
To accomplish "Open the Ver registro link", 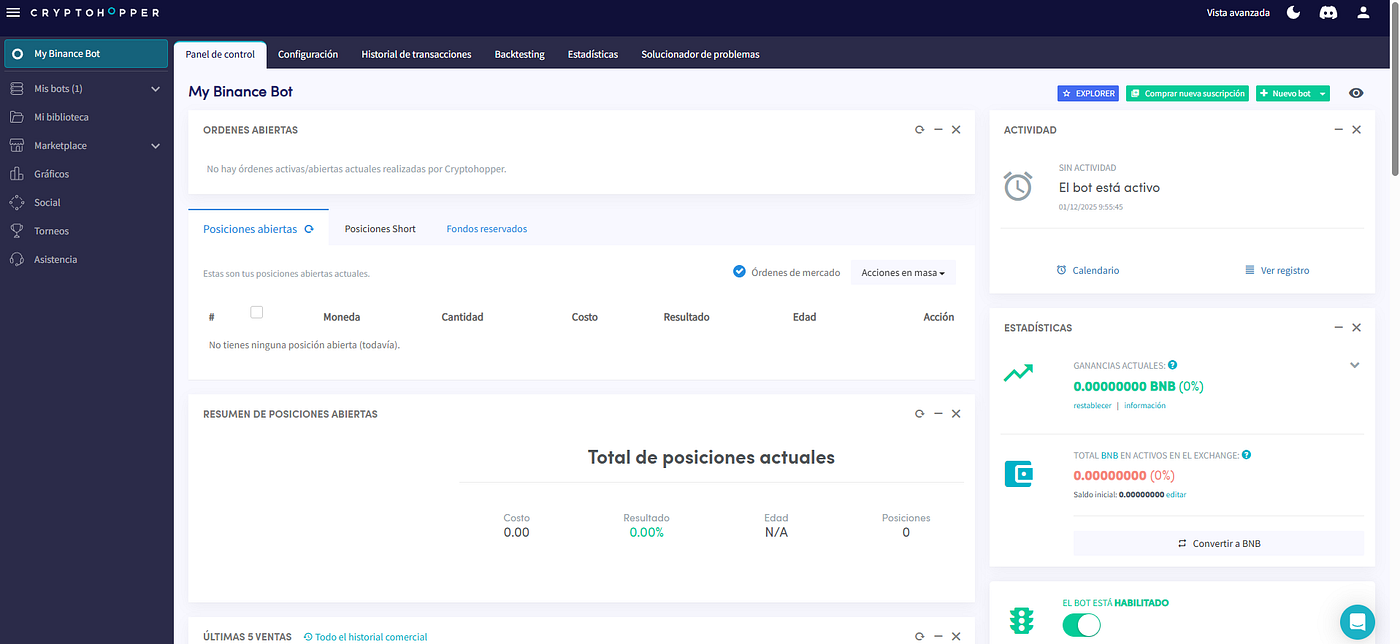I will coord(1277,270).
